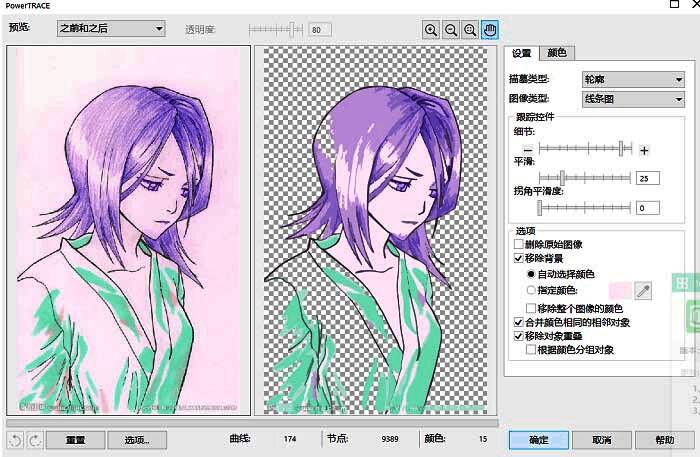Expand the 描摹类型 dropdown

coord(632,79)
